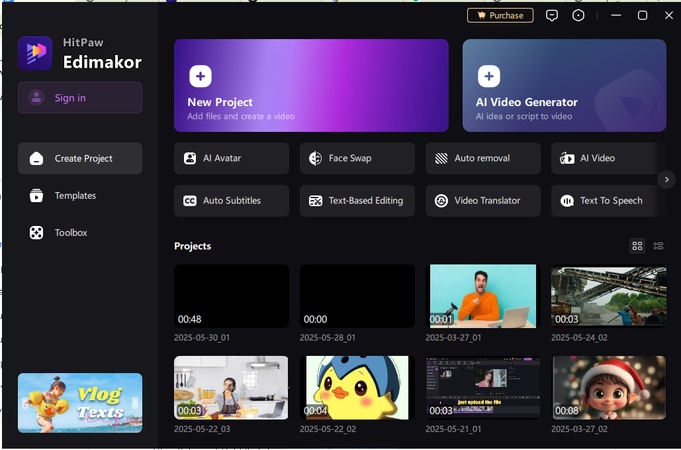Open the hexagon settings icon in title bar
This screenshot has width=681, height=450.
578,16
